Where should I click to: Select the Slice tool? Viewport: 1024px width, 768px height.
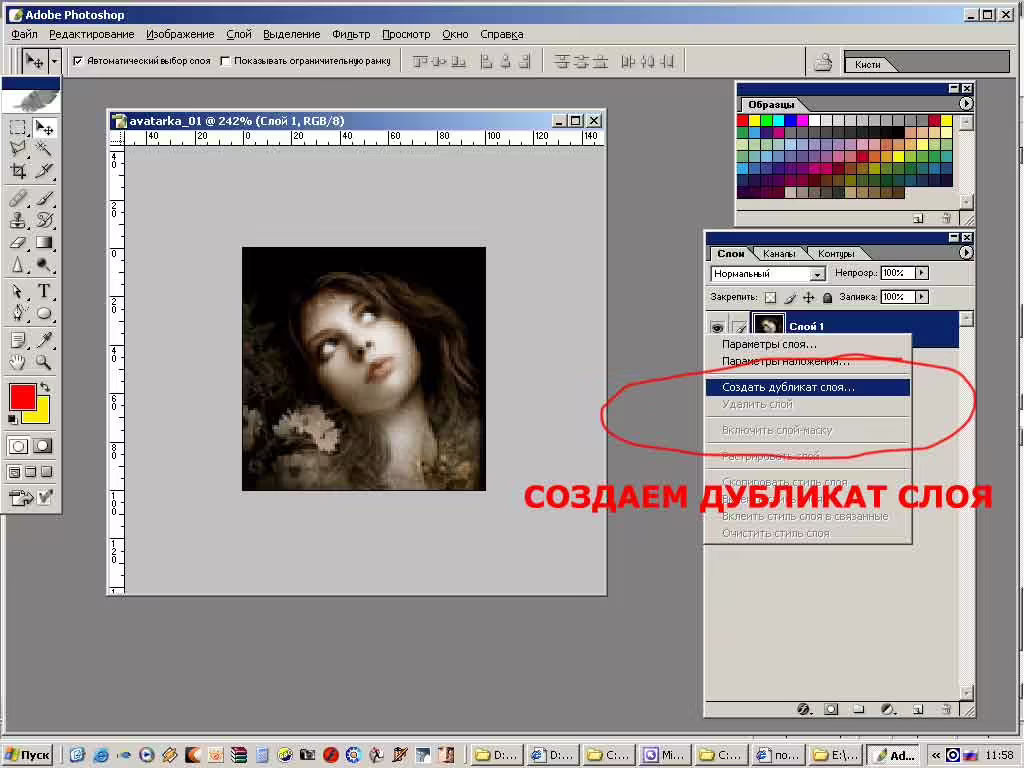click(44, 171)
